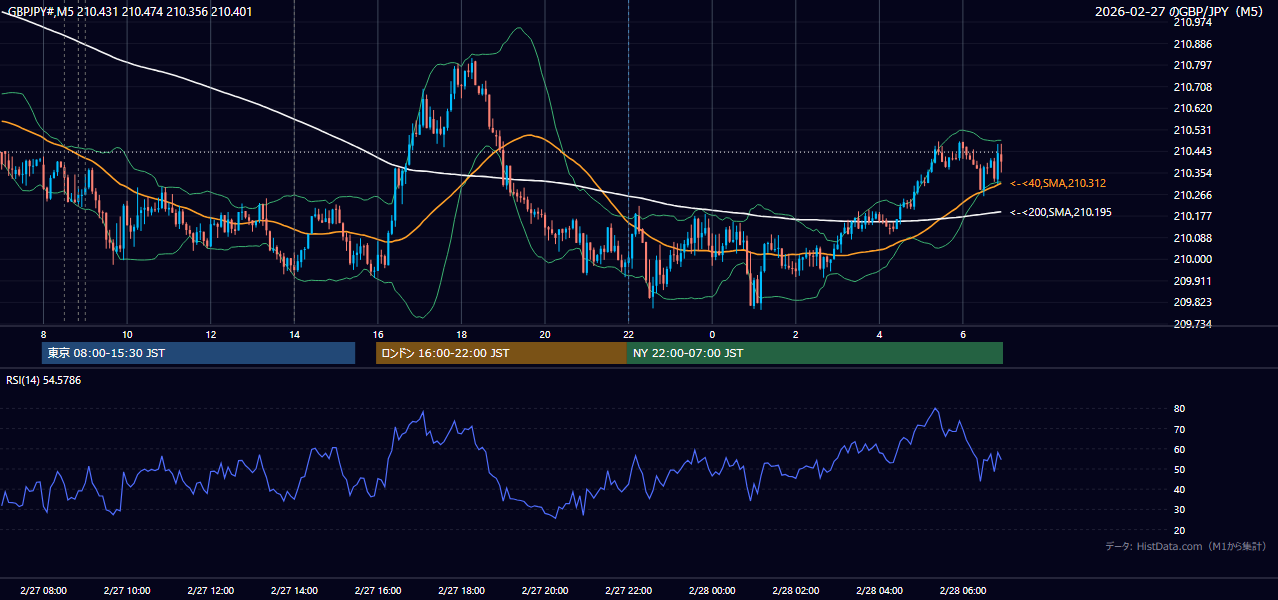1278x600 pixels.
Task: Click the 210.354 price axis label
Action: pos(1192,173)
